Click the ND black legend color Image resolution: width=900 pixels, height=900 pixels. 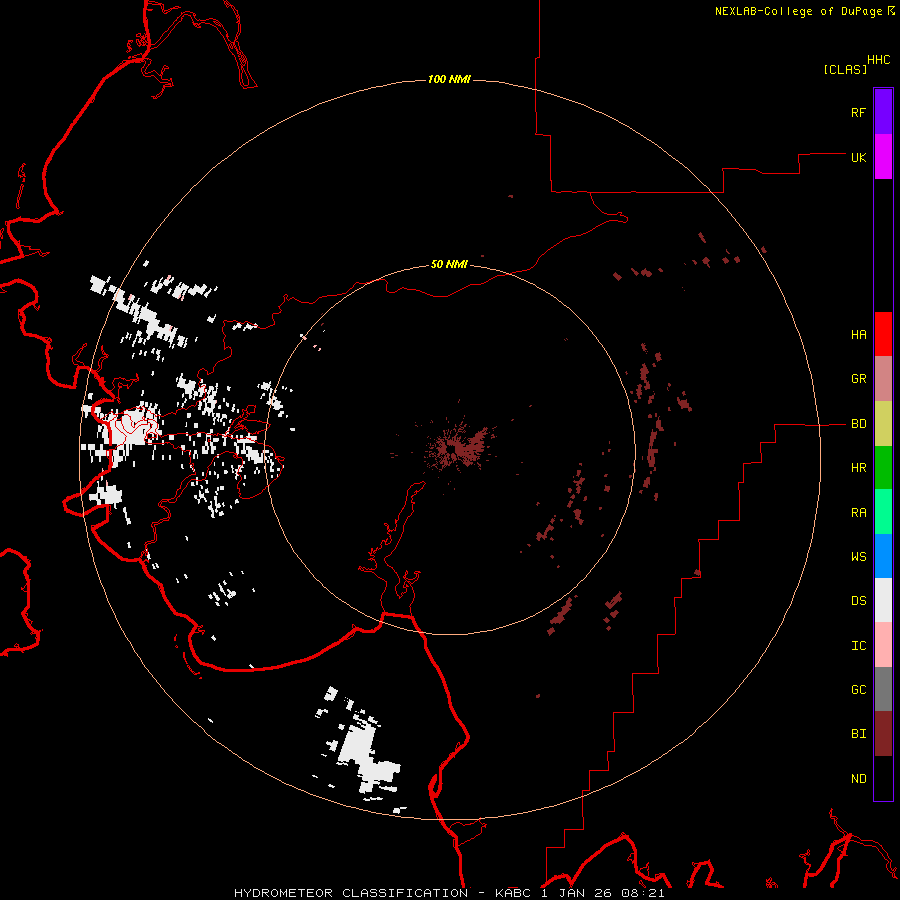point(883,778)
